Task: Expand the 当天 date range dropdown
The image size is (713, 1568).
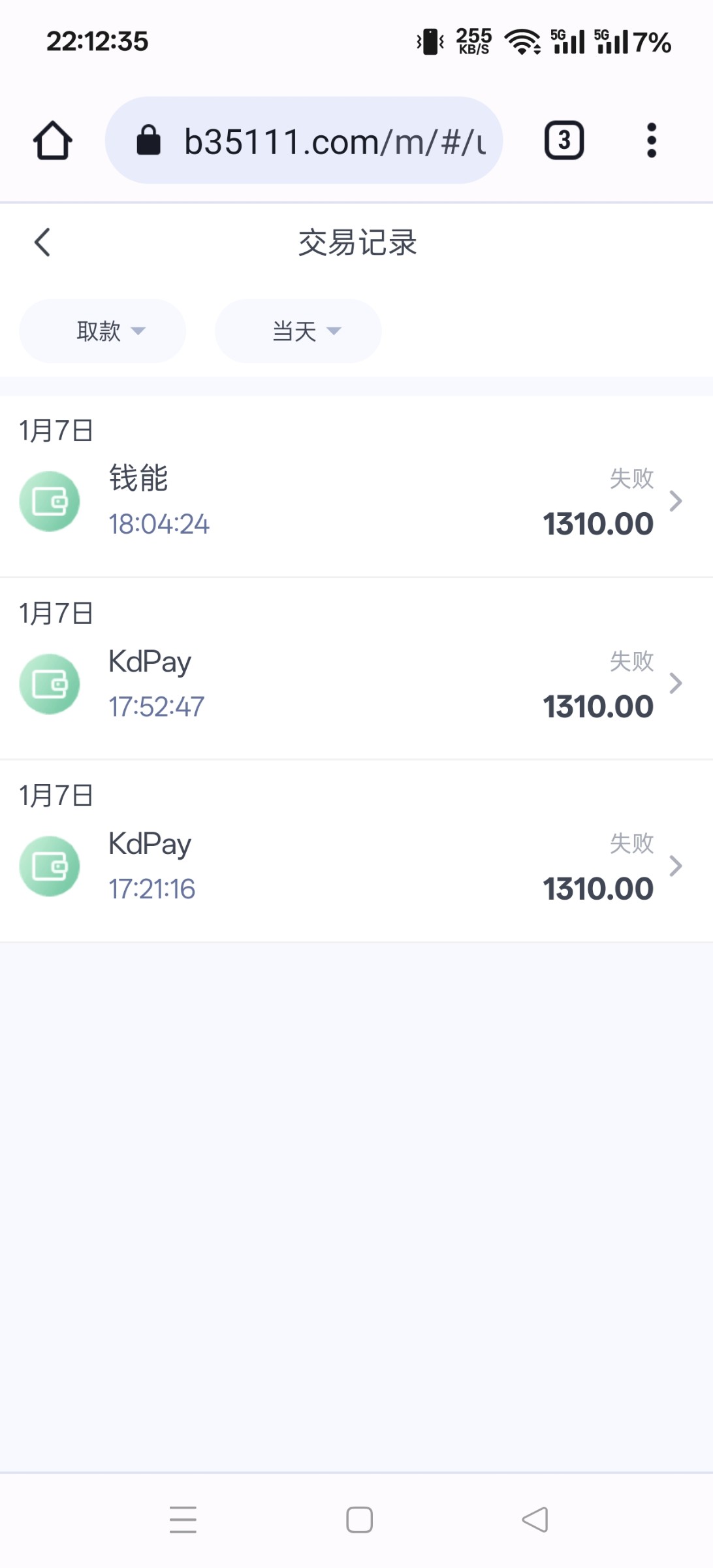Action: click(x=298, y=331)
